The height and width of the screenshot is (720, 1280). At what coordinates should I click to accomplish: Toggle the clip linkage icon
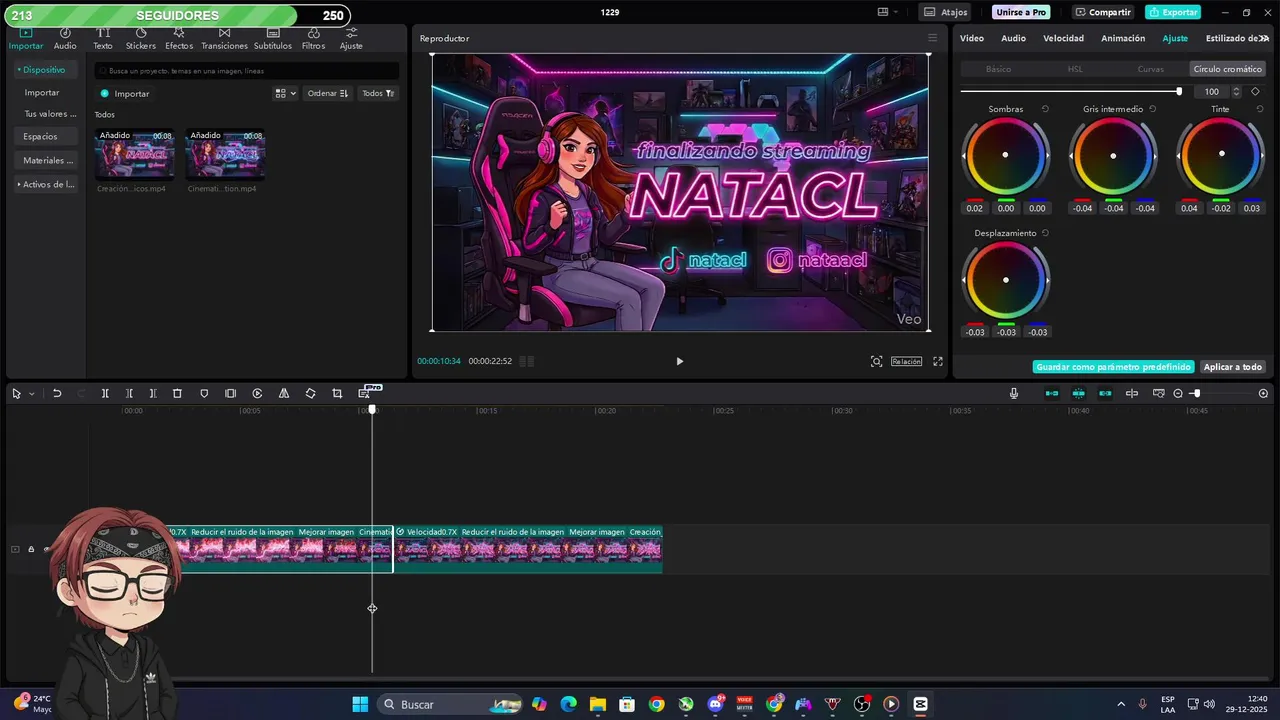coord(1105,394)
